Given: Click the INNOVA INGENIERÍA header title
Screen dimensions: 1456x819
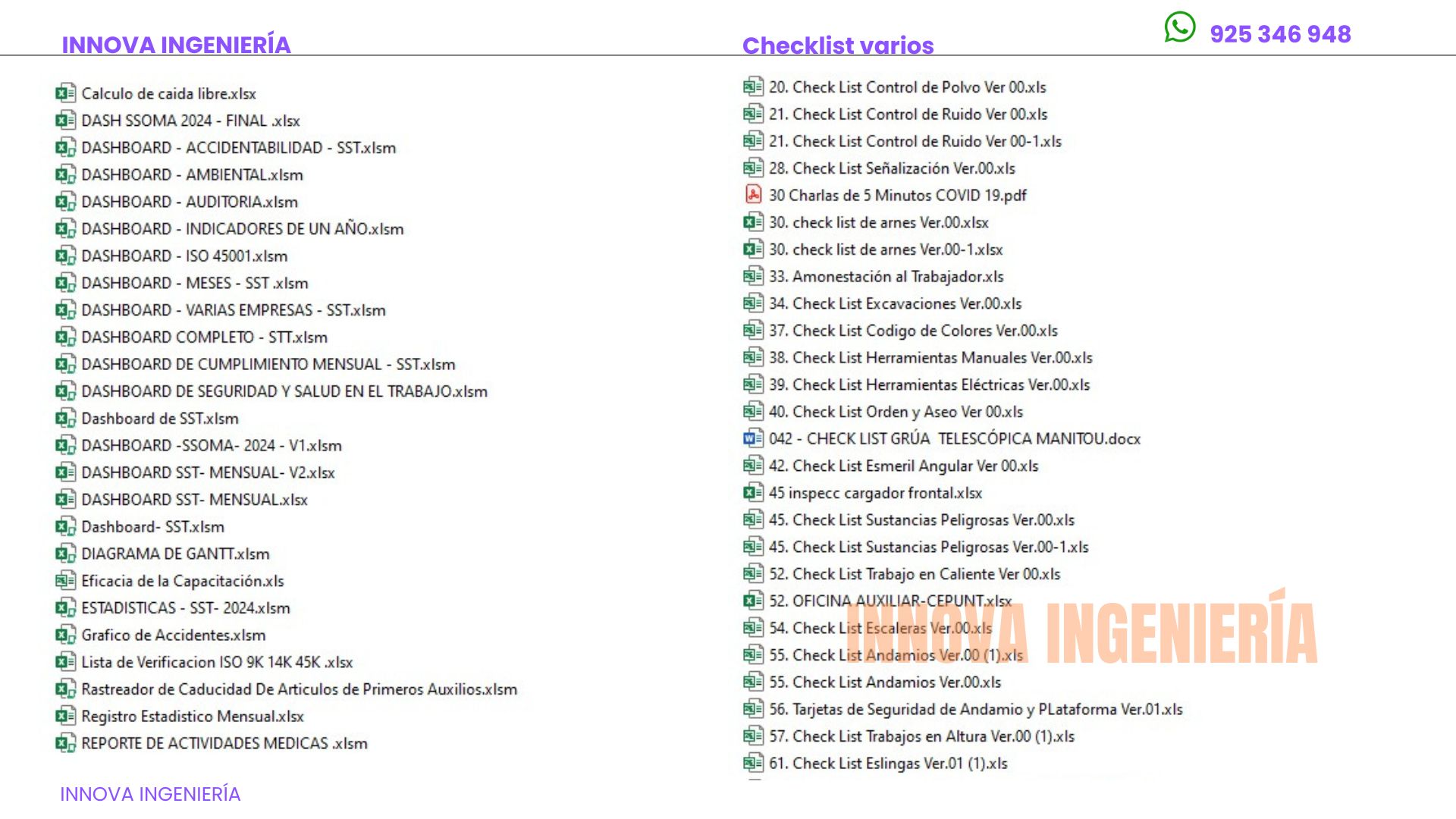Looking at the screenshot, I should (x=176, y=45).
